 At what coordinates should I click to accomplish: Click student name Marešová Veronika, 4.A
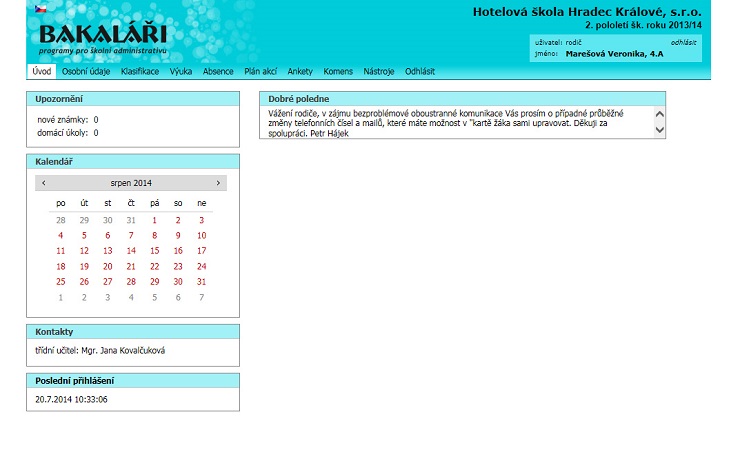(x=614, y=54)
